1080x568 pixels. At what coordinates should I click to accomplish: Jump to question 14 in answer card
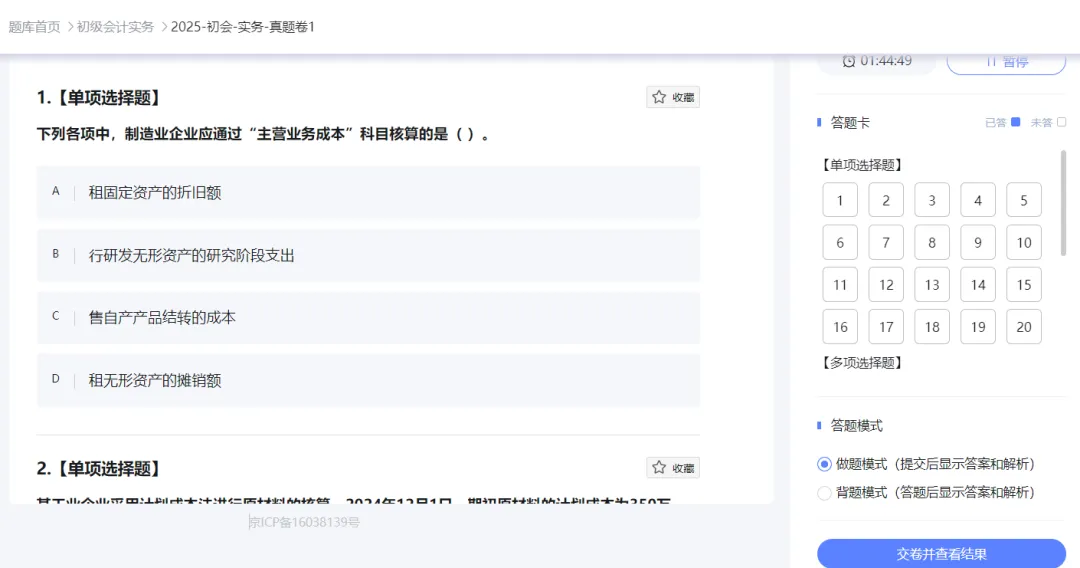978,284
